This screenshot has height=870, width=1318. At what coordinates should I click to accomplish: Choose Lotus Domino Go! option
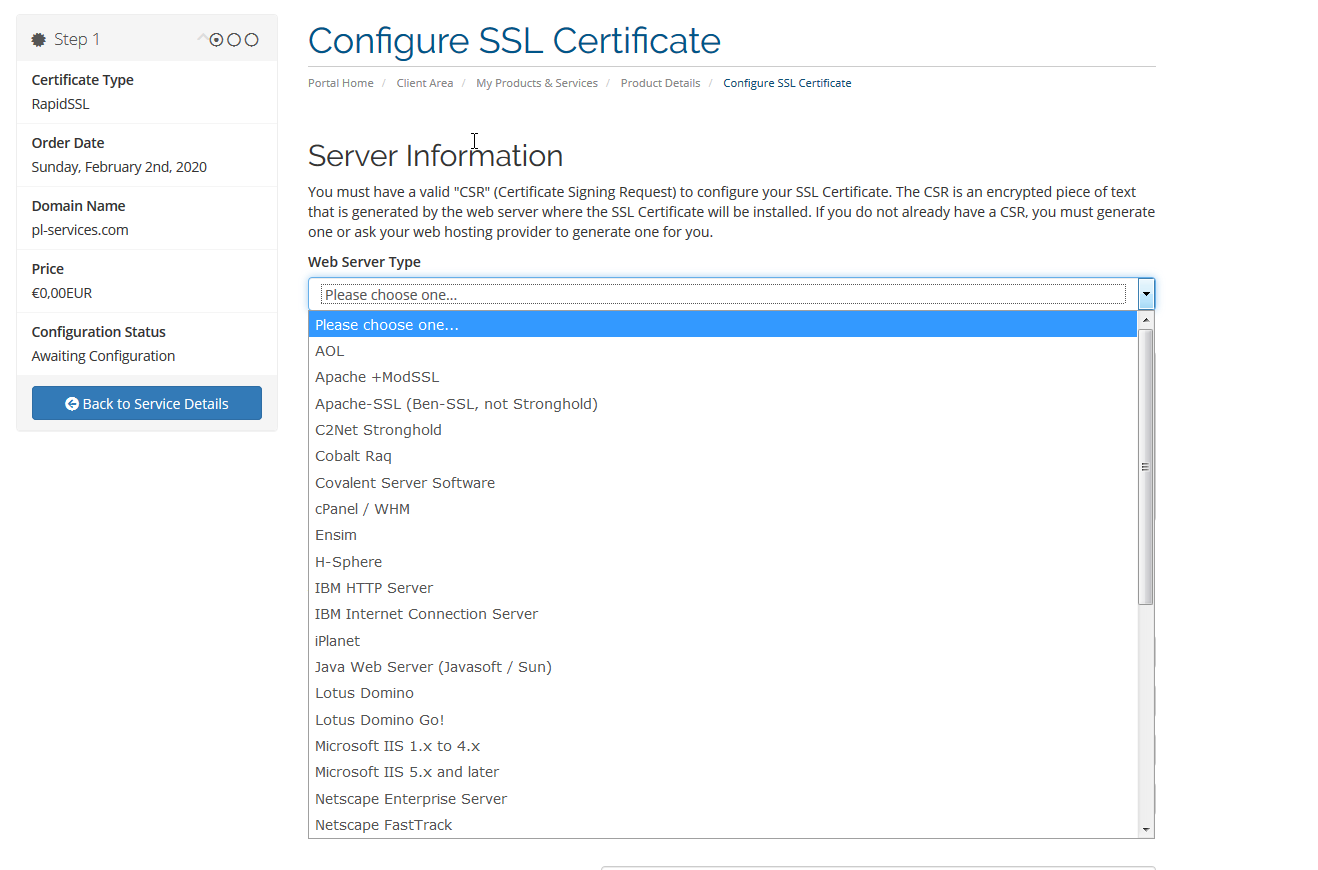click(723, 720)
